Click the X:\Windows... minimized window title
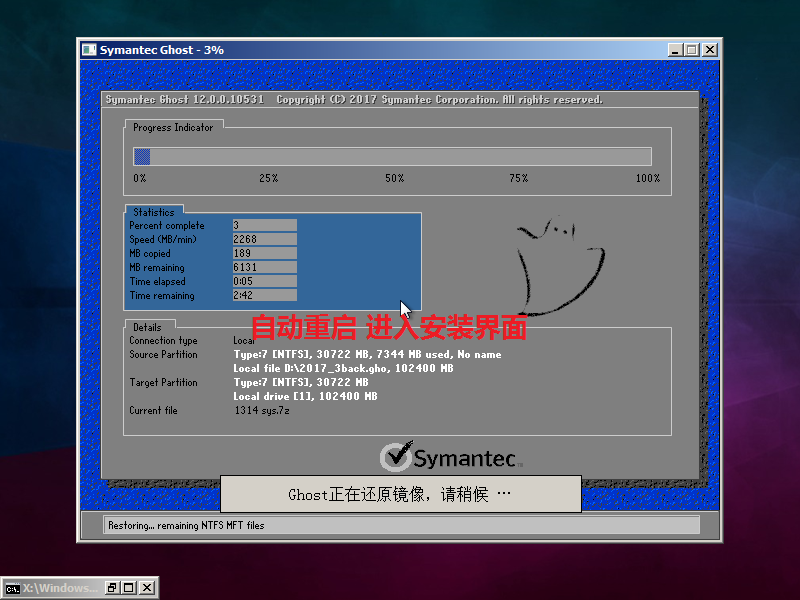This screenshot has height=600, width=800. pos(60,588)
